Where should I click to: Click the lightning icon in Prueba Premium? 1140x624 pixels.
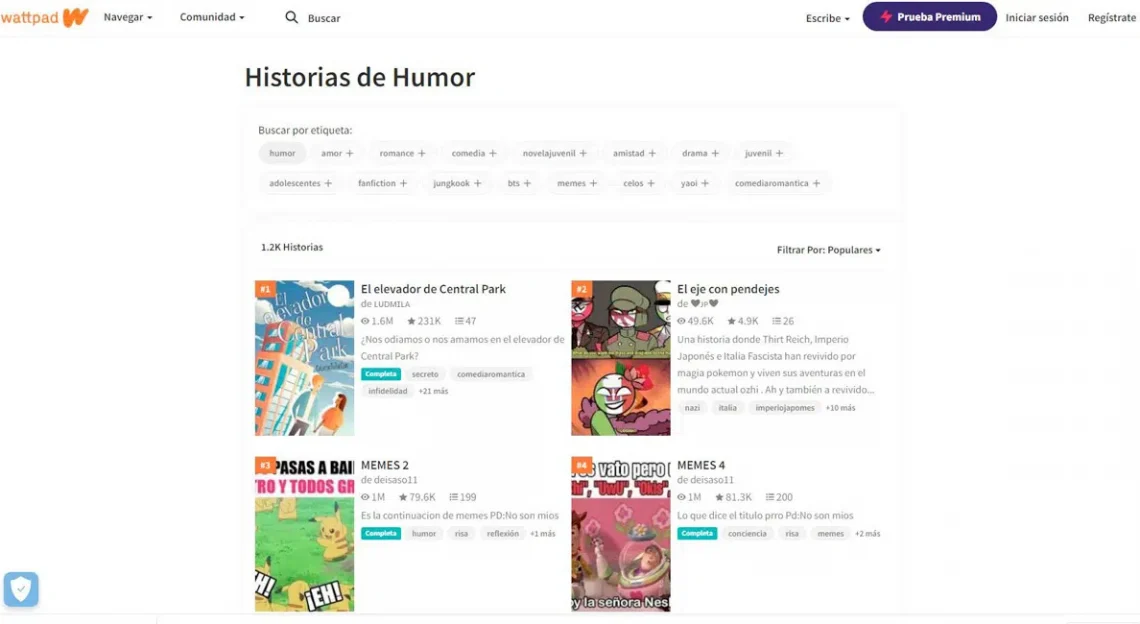coord(886,17)
